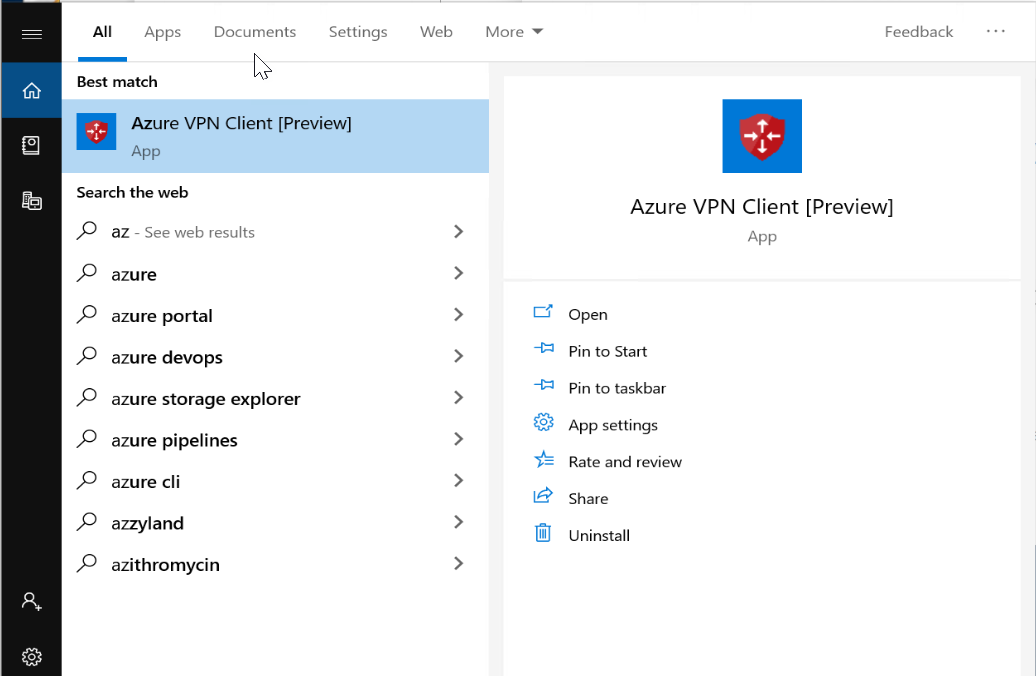Select the Azure VPN Client [Preview] best match
The height and width of the screenshot is (676, 1036).
pyautogui.click(x=276, y=136)
